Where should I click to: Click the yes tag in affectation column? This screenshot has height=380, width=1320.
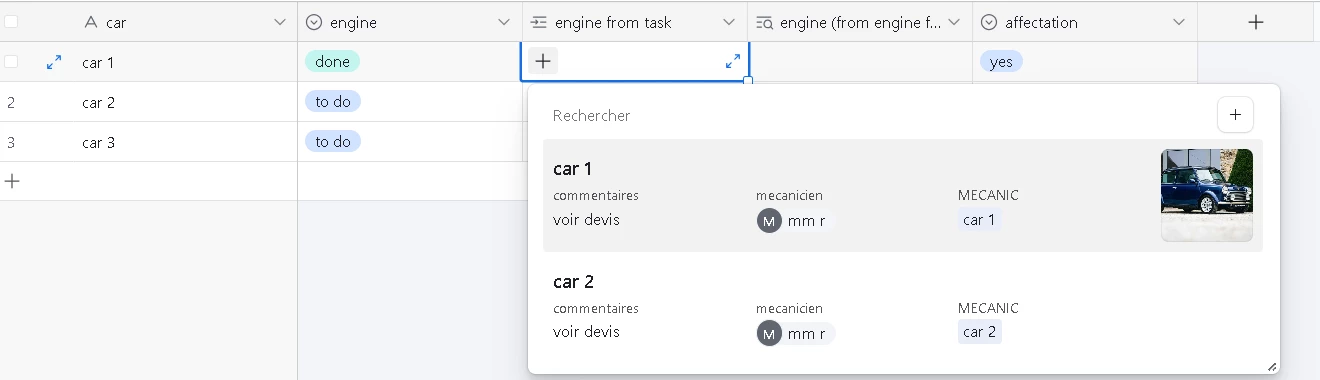pyautogui.click(x=1001, y=62)
